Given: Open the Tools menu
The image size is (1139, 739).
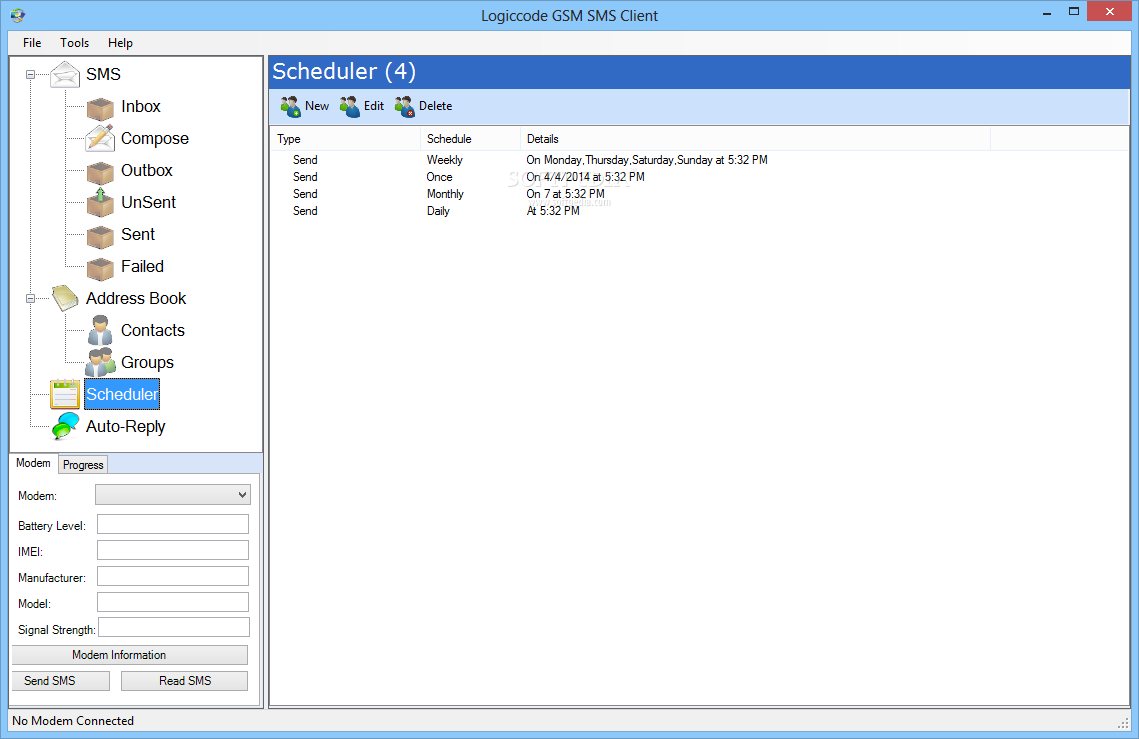Looking at the screenshot, I should (74, 43).
